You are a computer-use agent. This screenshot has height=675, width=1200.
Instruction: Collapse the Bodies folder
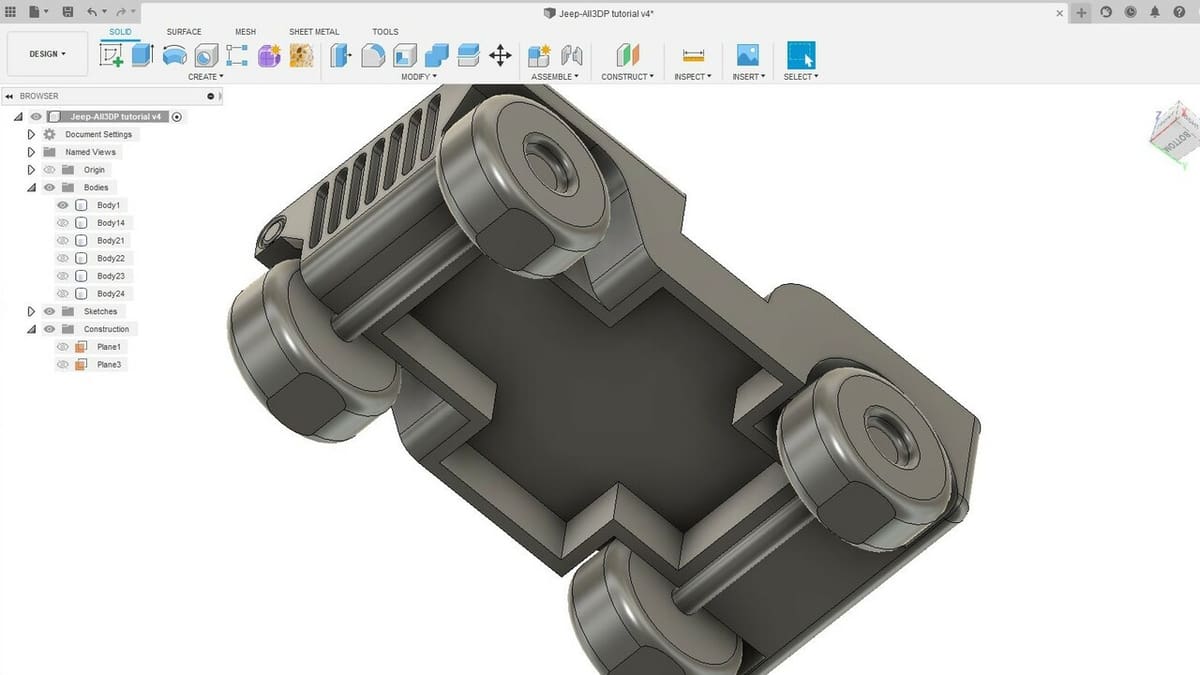(31, 187)
